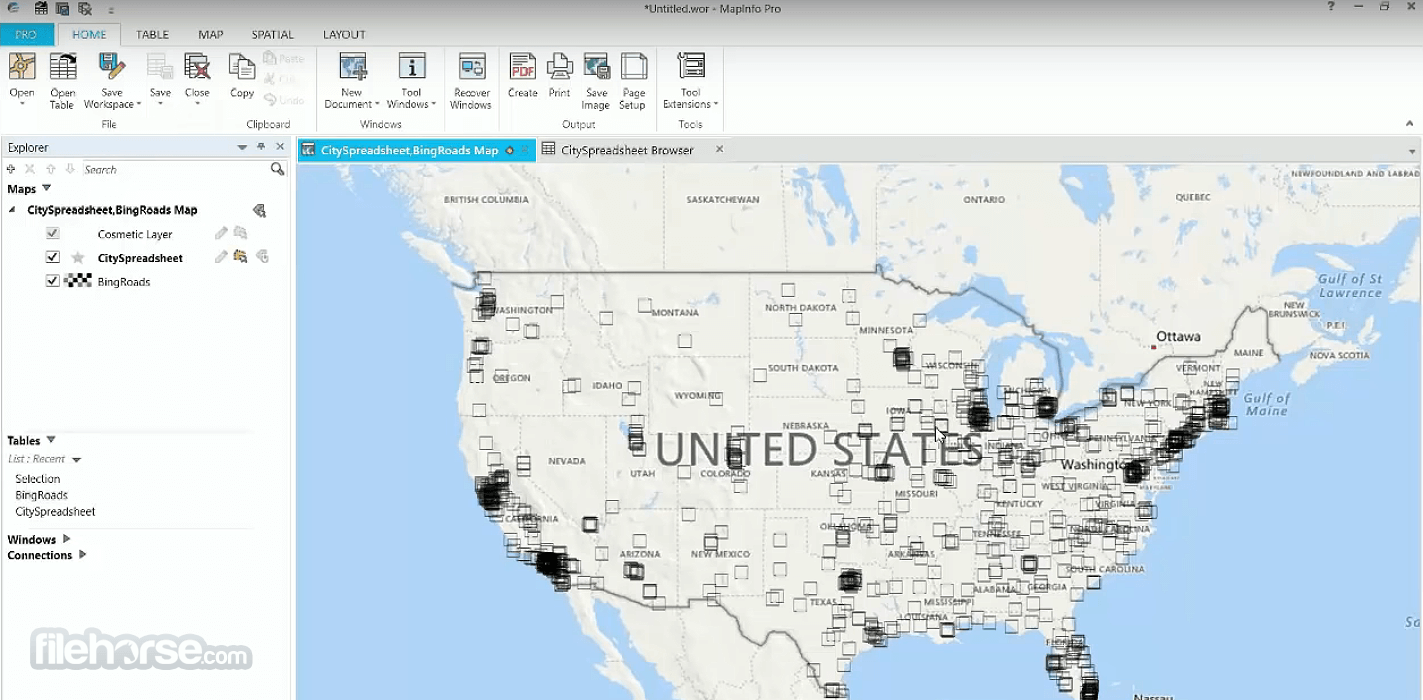Select BingRoads in the Tables list
Viewport: 1423px width, 700px height.
pyautogui.click(x=41, y=495)
